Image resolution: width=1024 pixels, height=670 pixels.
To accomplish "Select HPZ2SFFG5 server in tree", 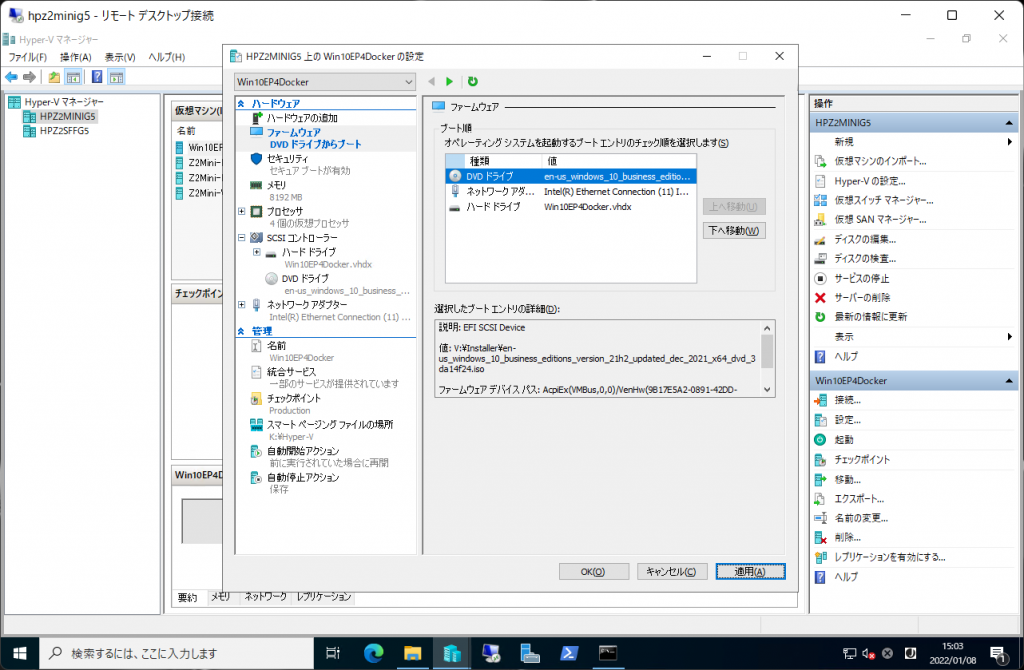I will (x=64, y=131).
